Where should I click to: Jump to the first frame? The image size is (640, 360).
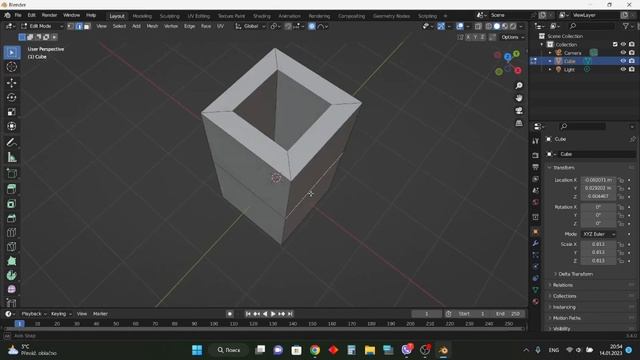248,314
